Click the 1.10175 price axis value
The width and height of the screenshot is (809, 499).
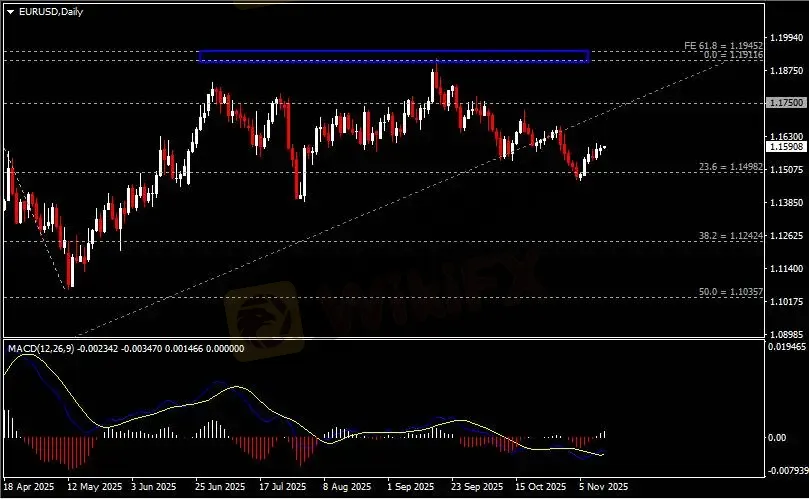tap(786, 301)
